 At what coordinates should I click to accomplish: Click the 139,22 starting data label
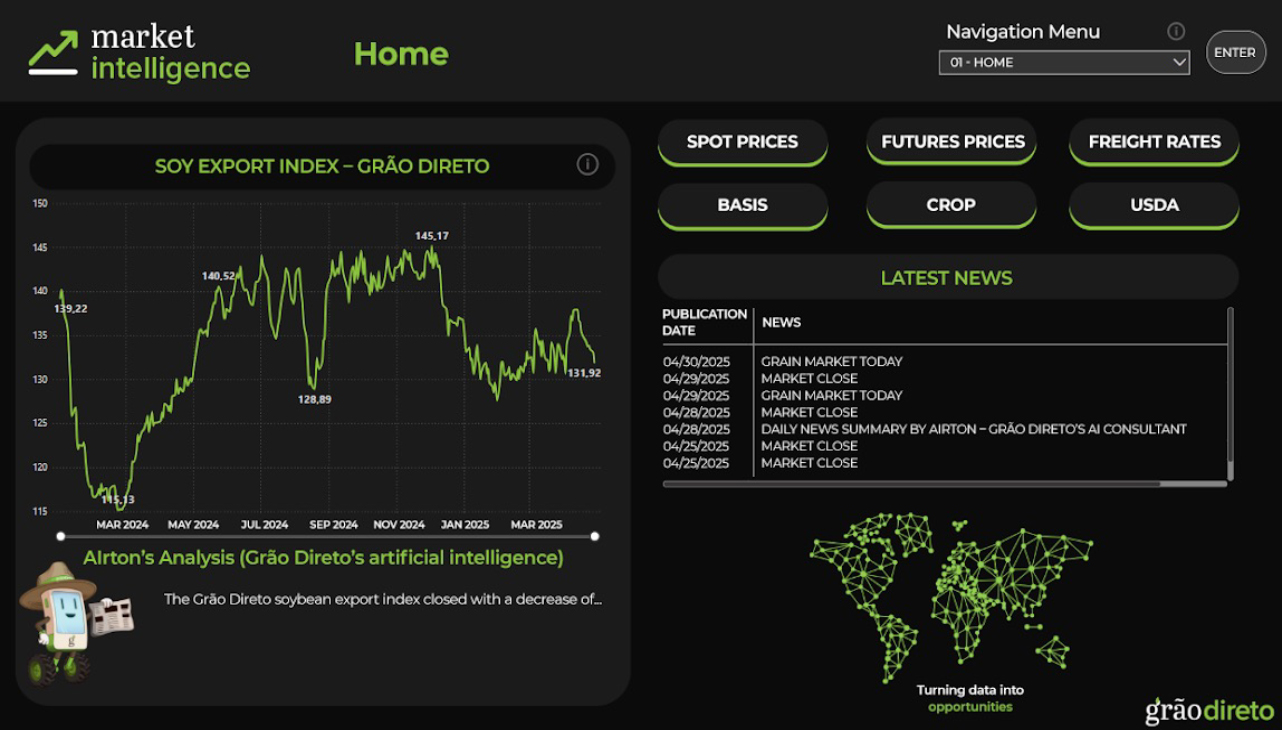pos(71,309)
